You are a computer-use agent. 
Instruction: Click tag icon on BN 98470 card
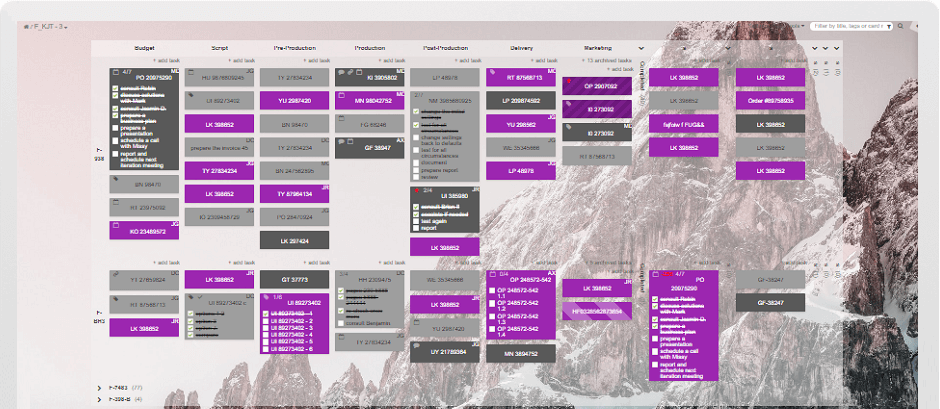click(116, 178)
